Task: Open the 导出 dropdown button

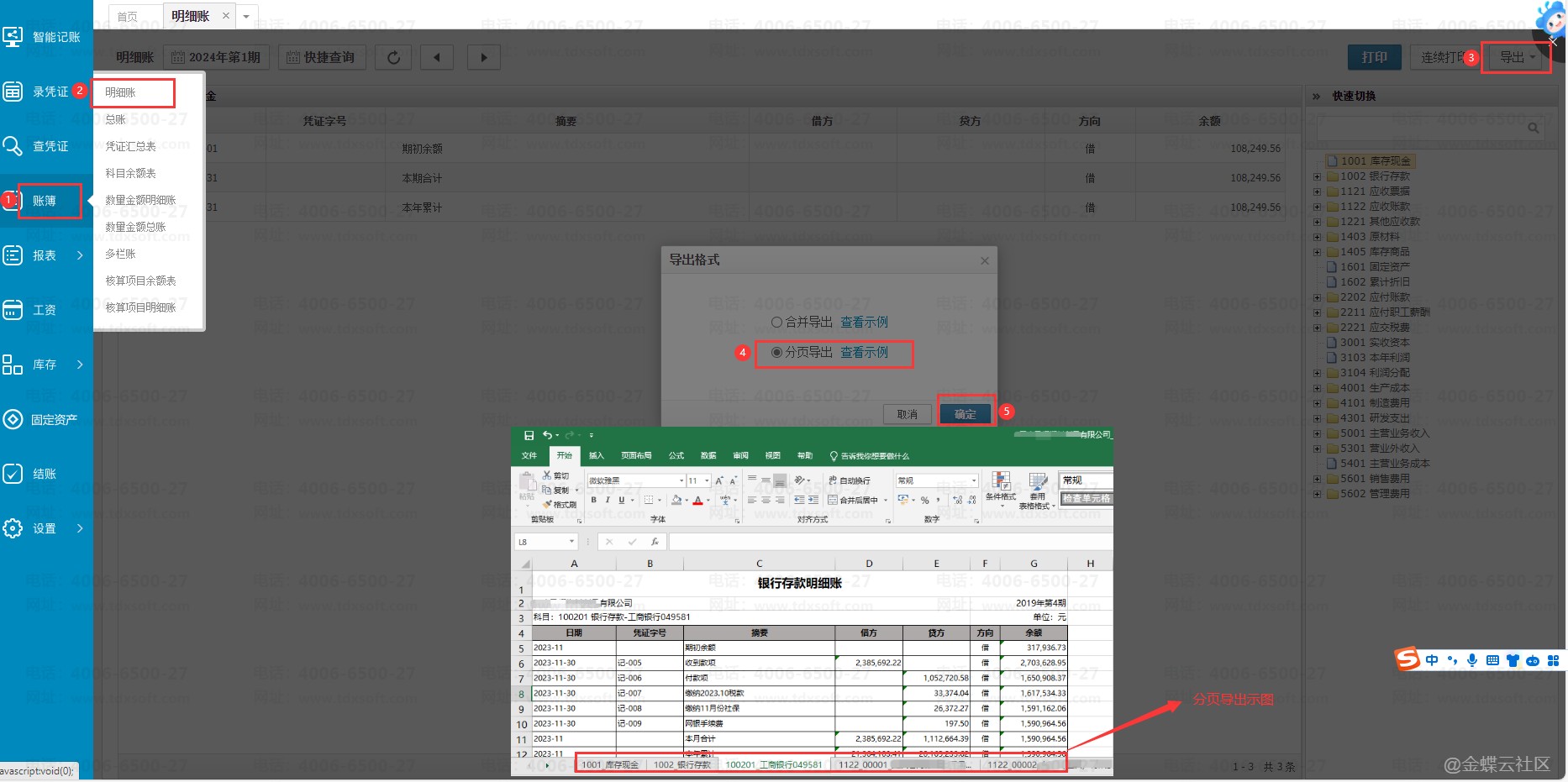Action: coord(1517,57)
